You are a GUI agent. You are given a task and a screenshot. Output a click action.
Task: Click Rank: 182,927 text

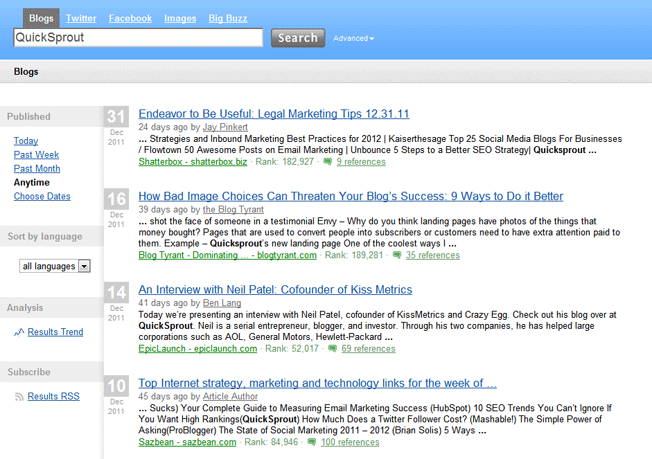(285, 162)
